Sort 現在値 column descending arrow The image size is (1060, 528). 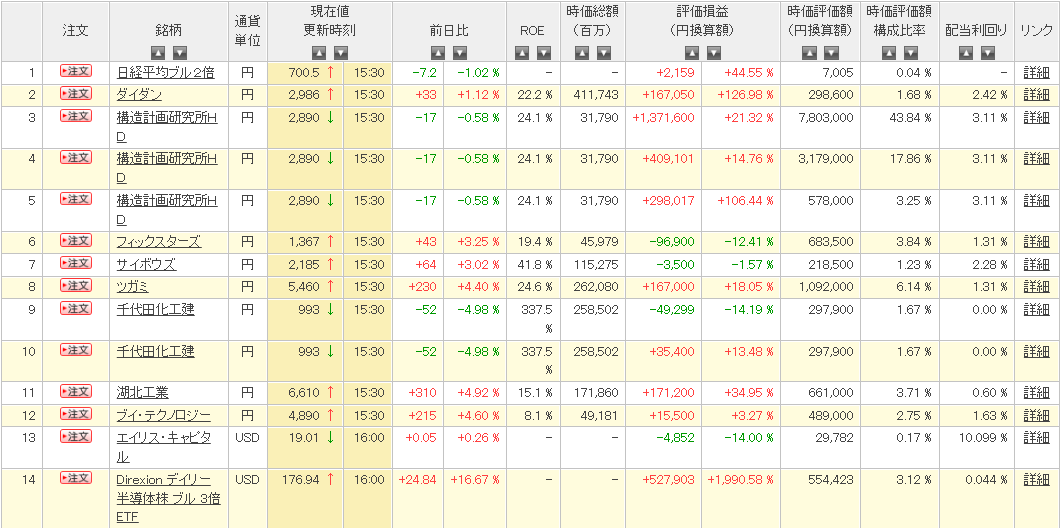tap(341, 52)
